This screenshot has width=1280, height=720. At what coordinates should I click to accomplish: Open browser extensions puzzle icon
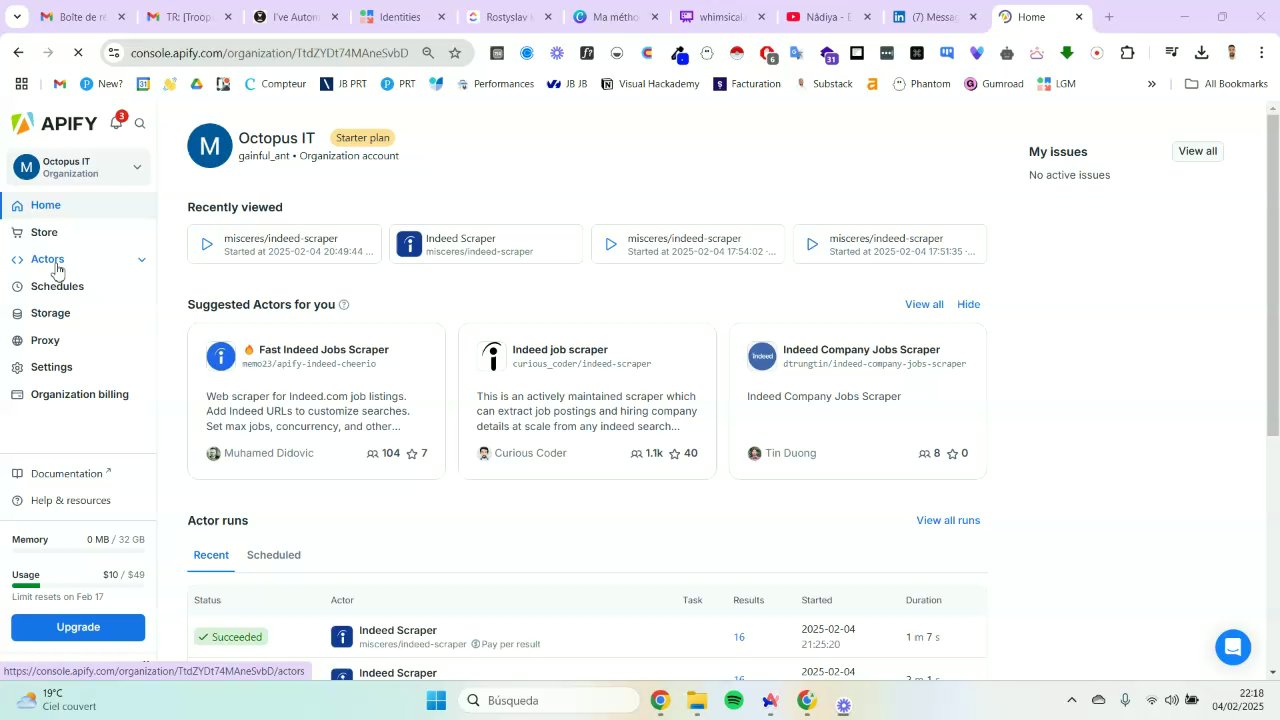click(x=1127, y=53)
